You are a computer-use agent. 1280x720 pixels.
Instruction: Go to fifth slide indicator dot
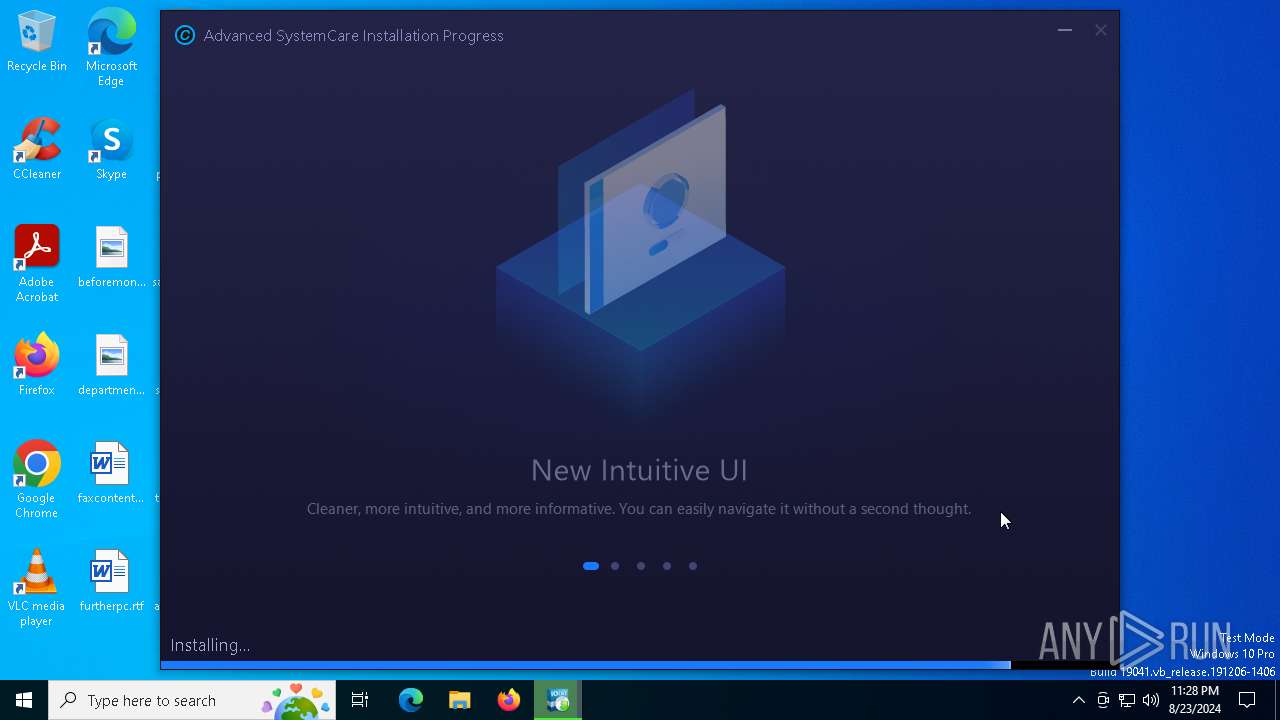(x=693, y=566)
